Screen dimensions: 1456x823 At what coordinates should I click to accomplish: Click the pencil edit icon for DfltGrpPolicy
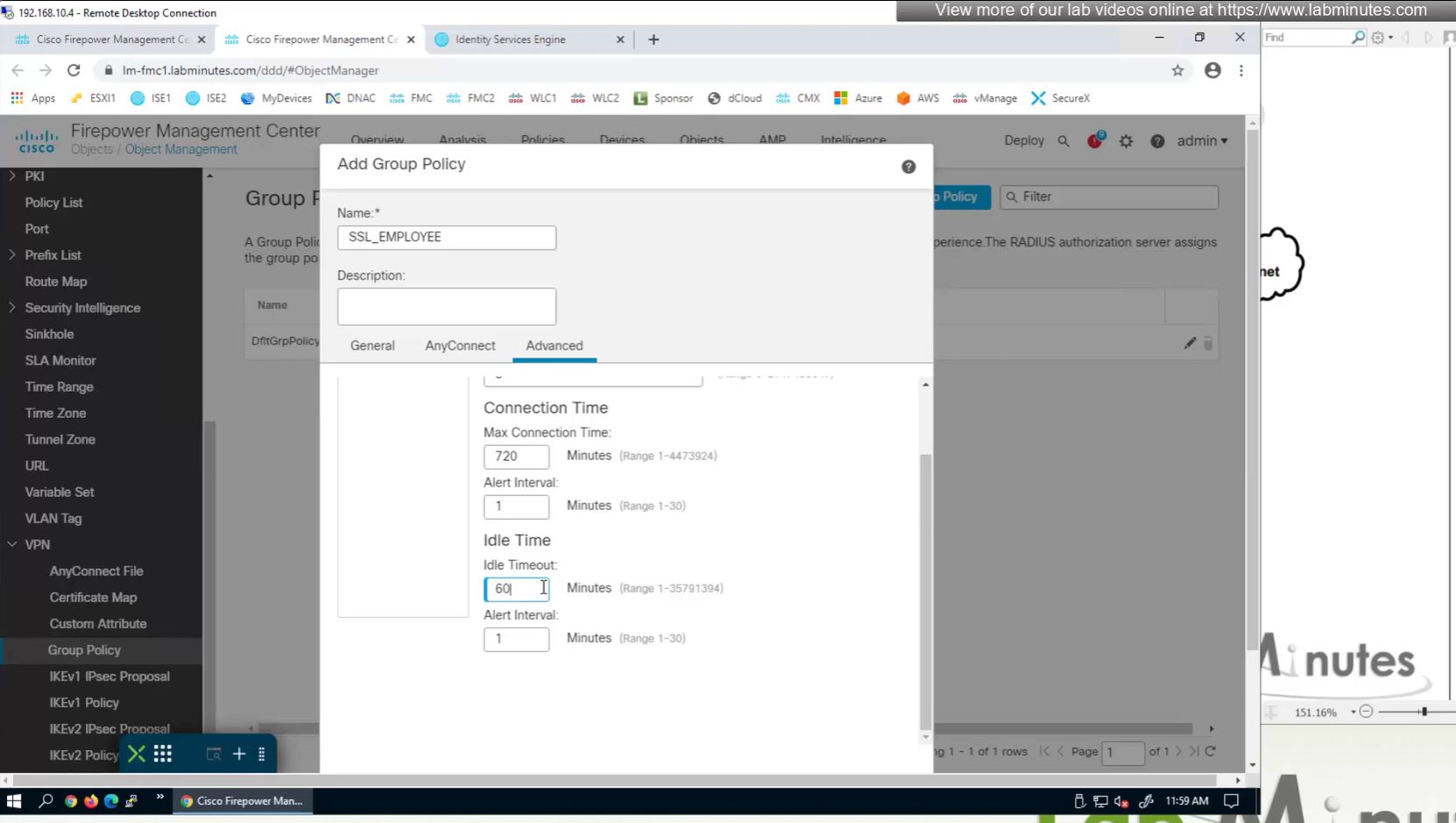(x=1190, y=344)
